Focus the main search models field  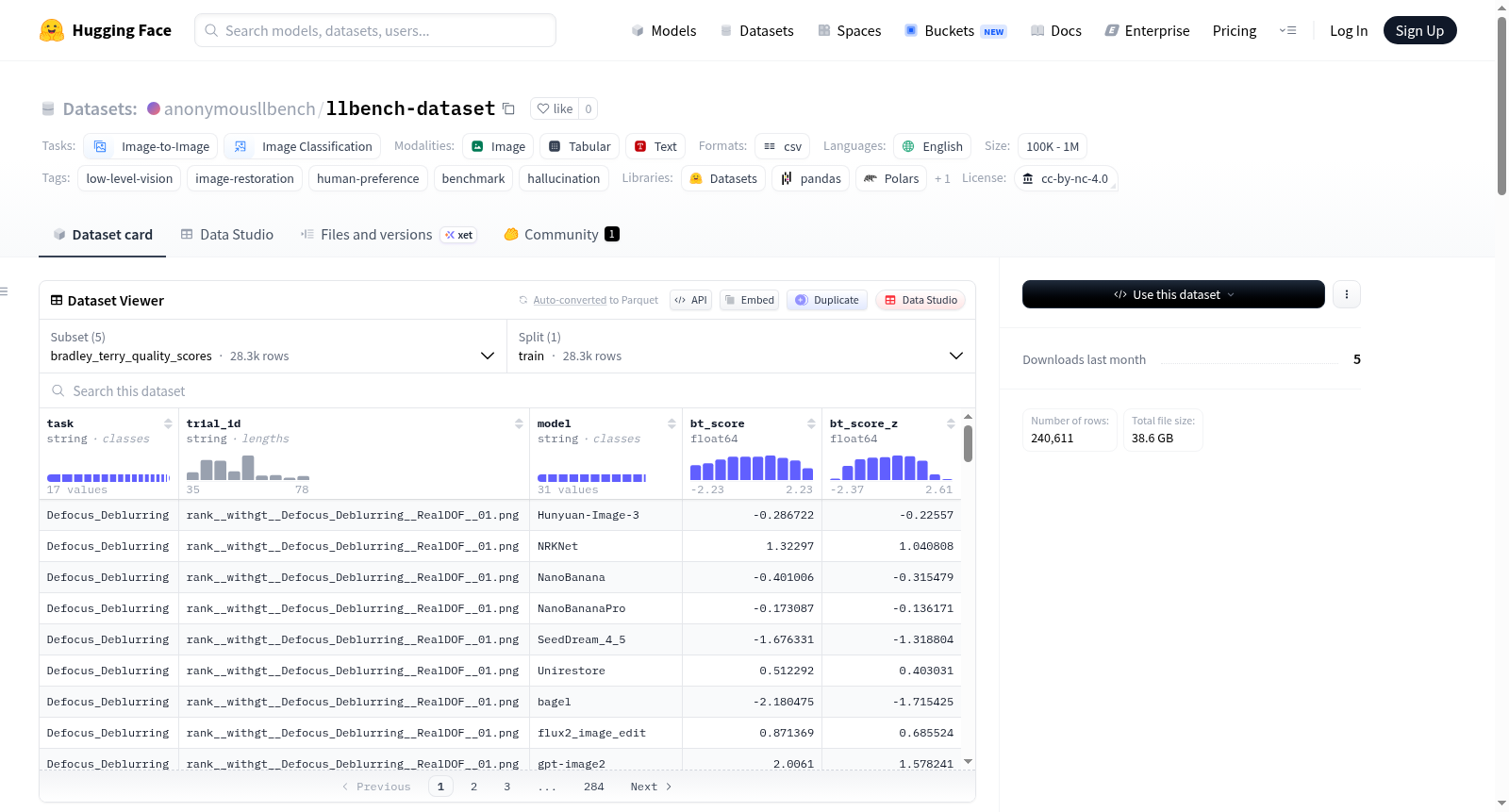[x=375, y=30]
